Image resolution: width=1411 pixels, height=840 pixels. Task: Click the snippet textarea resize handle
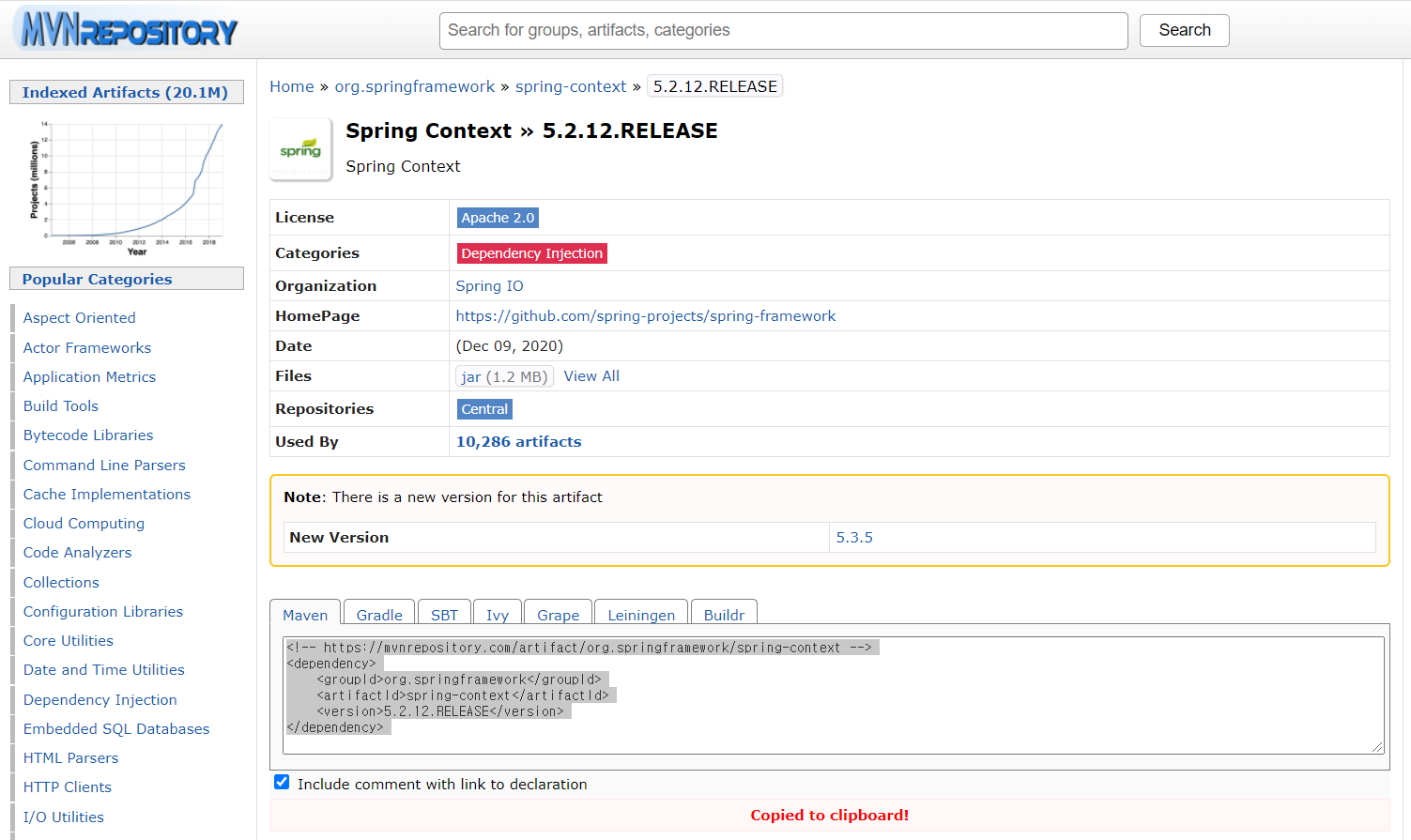tap(1377, 747)
